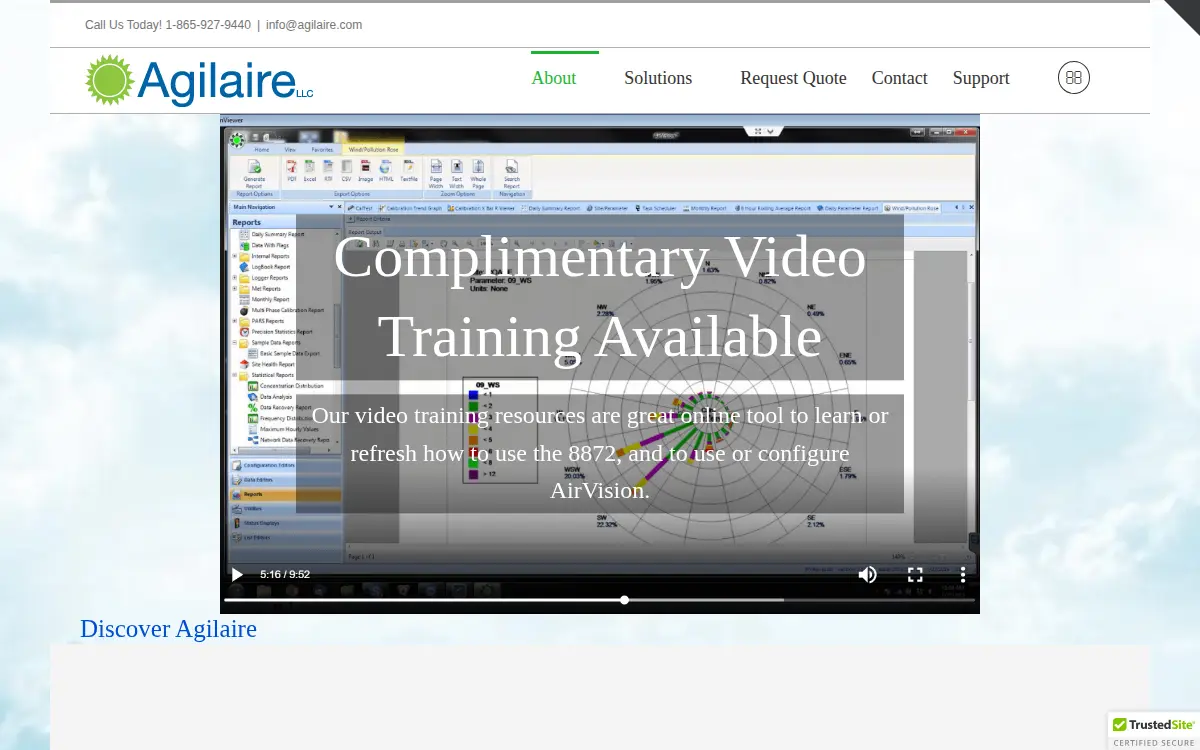Viewport: 1200px width, 750px height.
Task: Open Configuration Editors panel in the video
Action: [x=286, y=465]
